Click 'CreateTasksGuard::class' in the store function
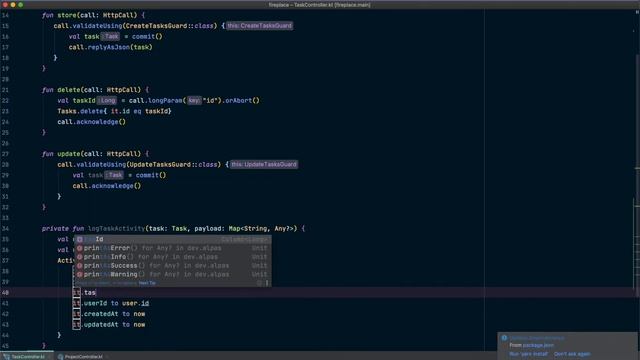 [169, 26]
